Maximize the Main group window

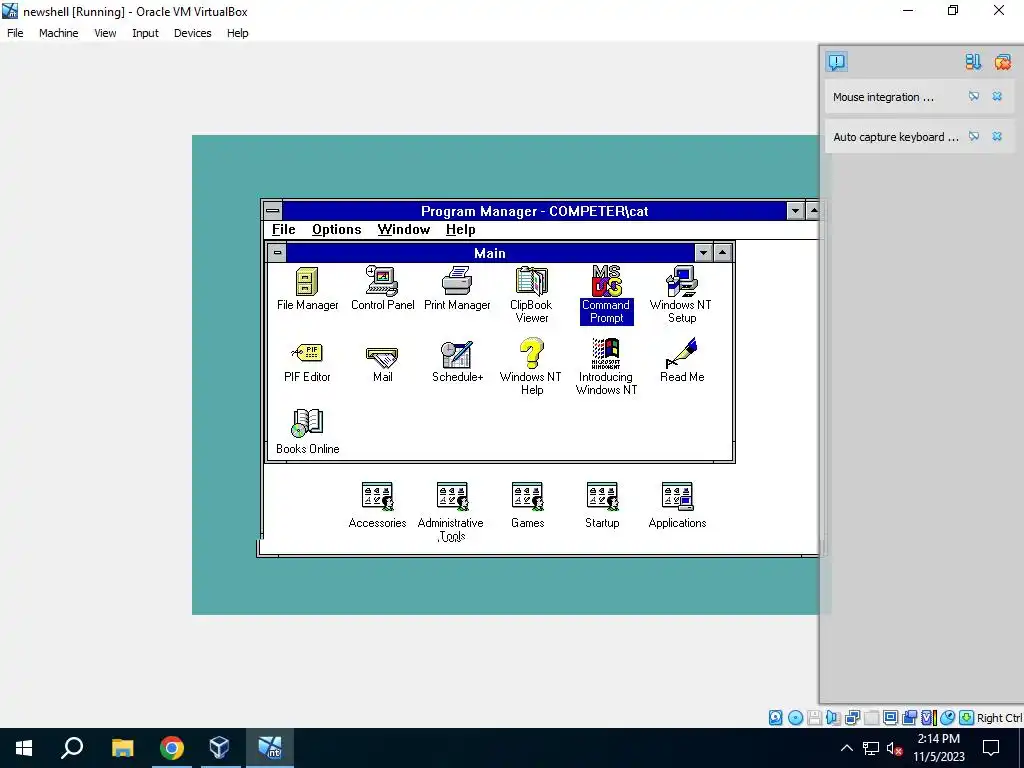click(722, 253)
